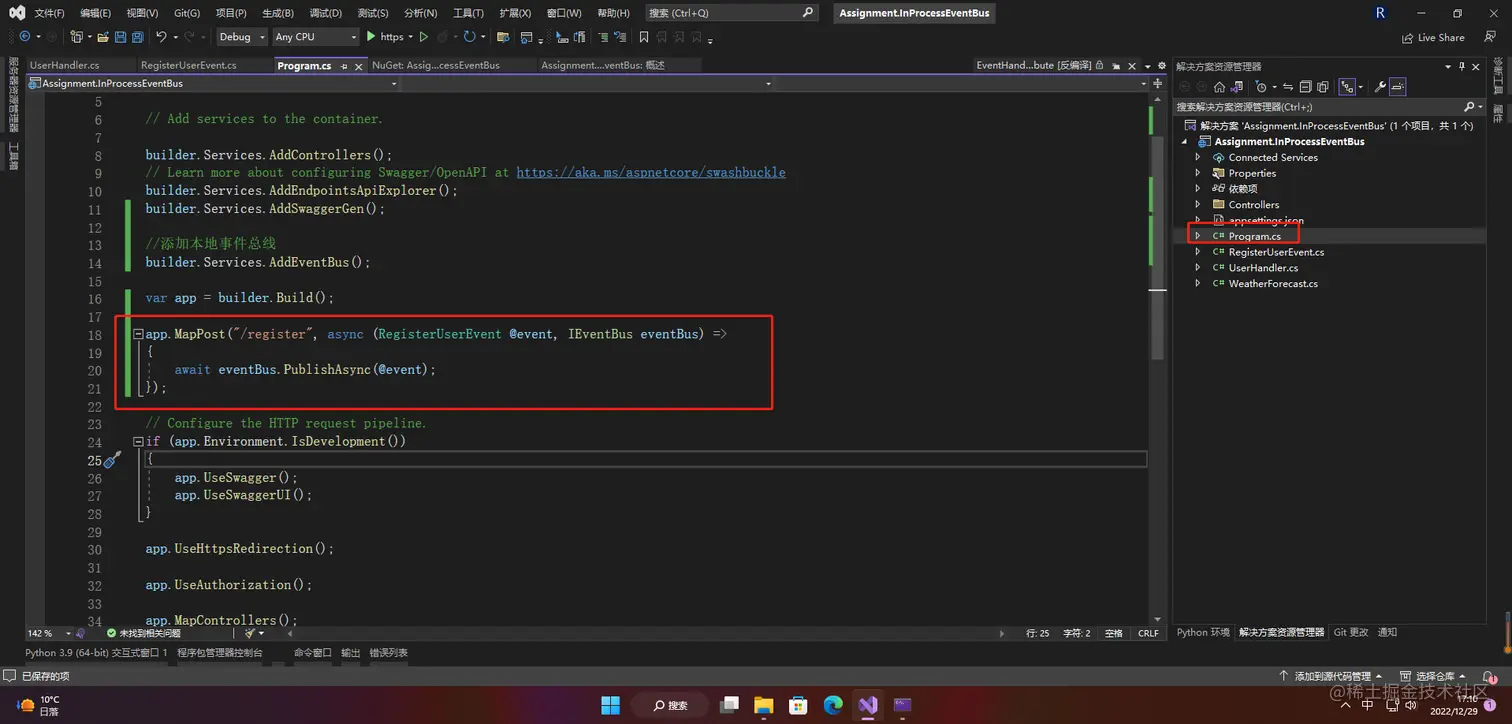Expand the Properties node in Solution Explorer

point(1198,173)
